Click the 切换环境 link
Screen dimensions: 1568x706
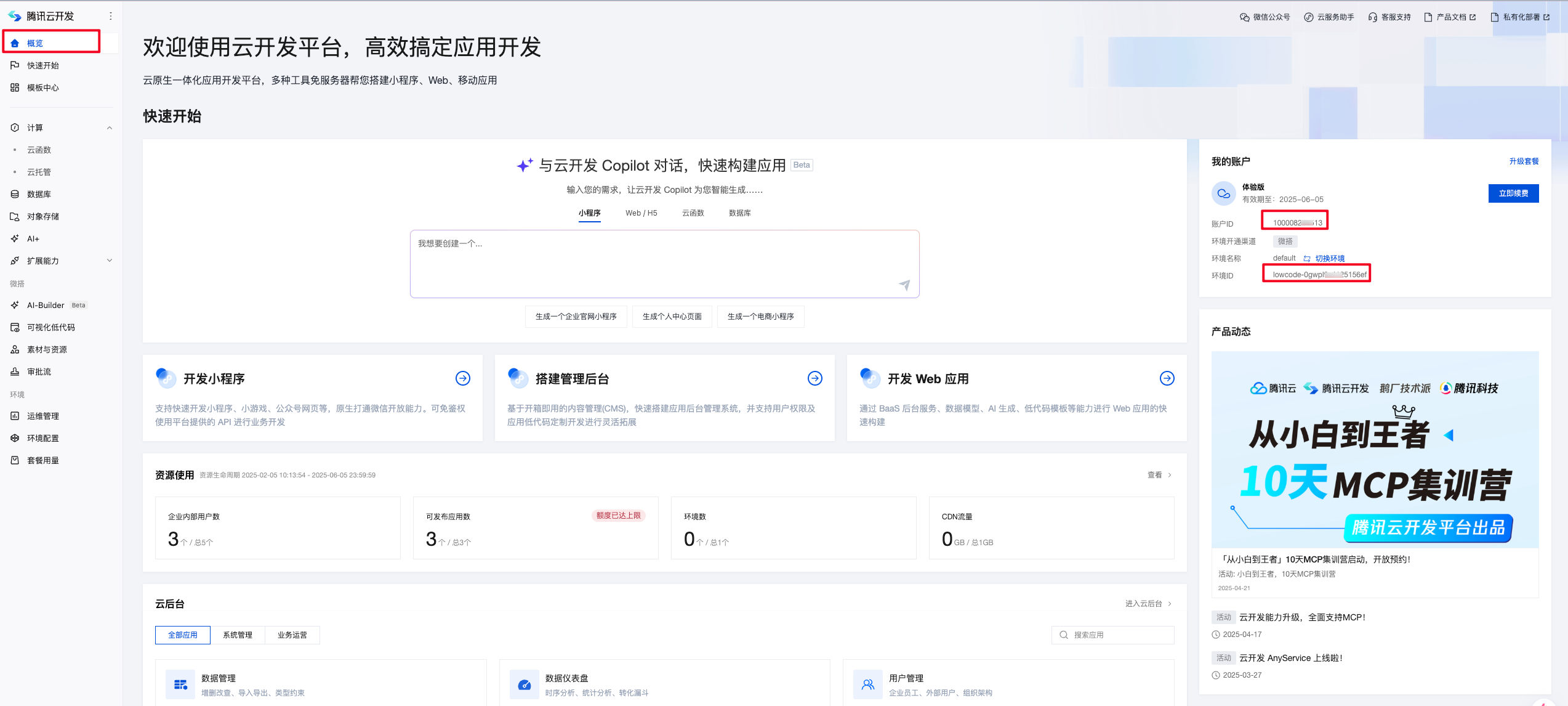(1330, 259)
